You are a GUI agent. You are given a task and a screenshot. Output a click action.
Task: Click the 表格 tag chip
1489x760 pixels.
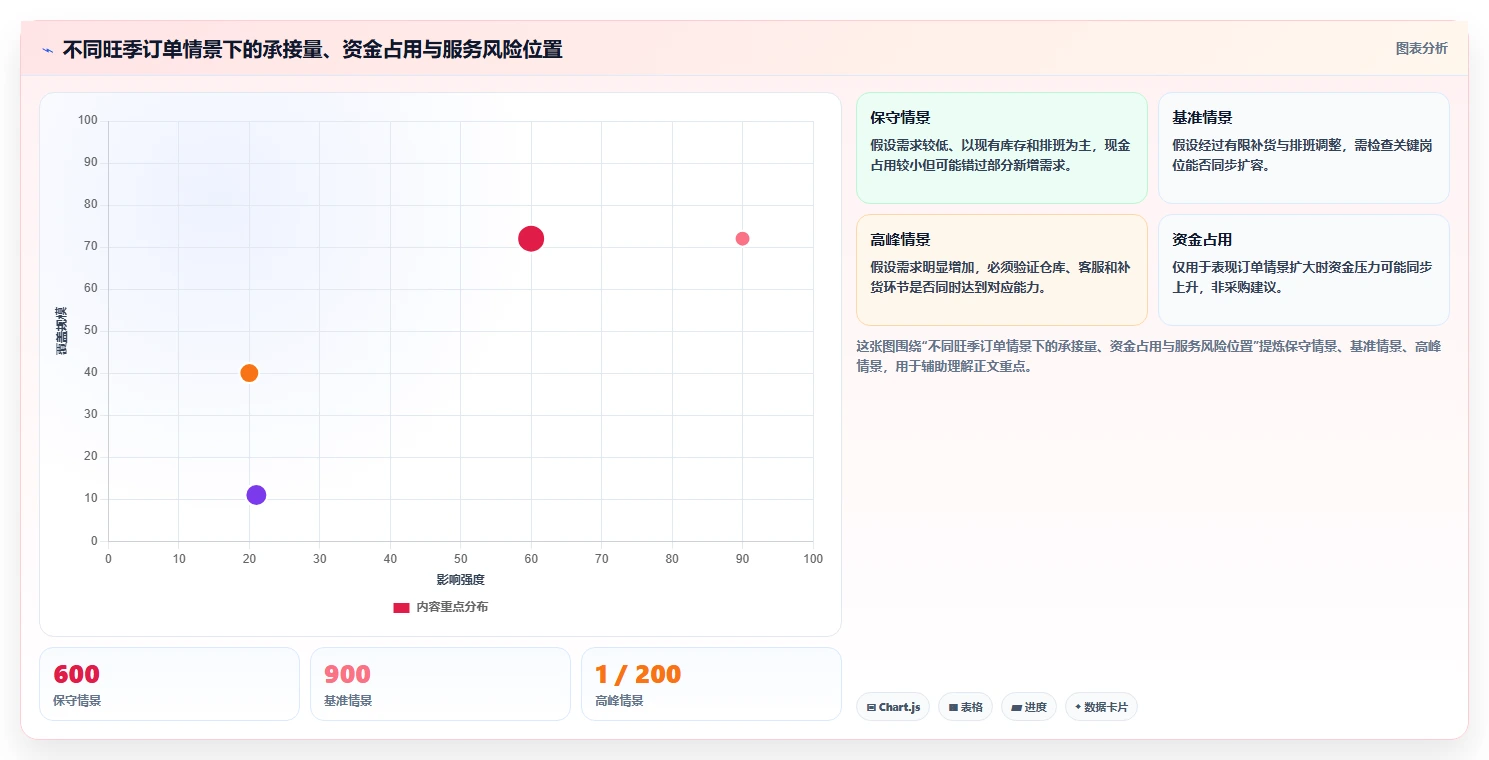pos(965,707)
